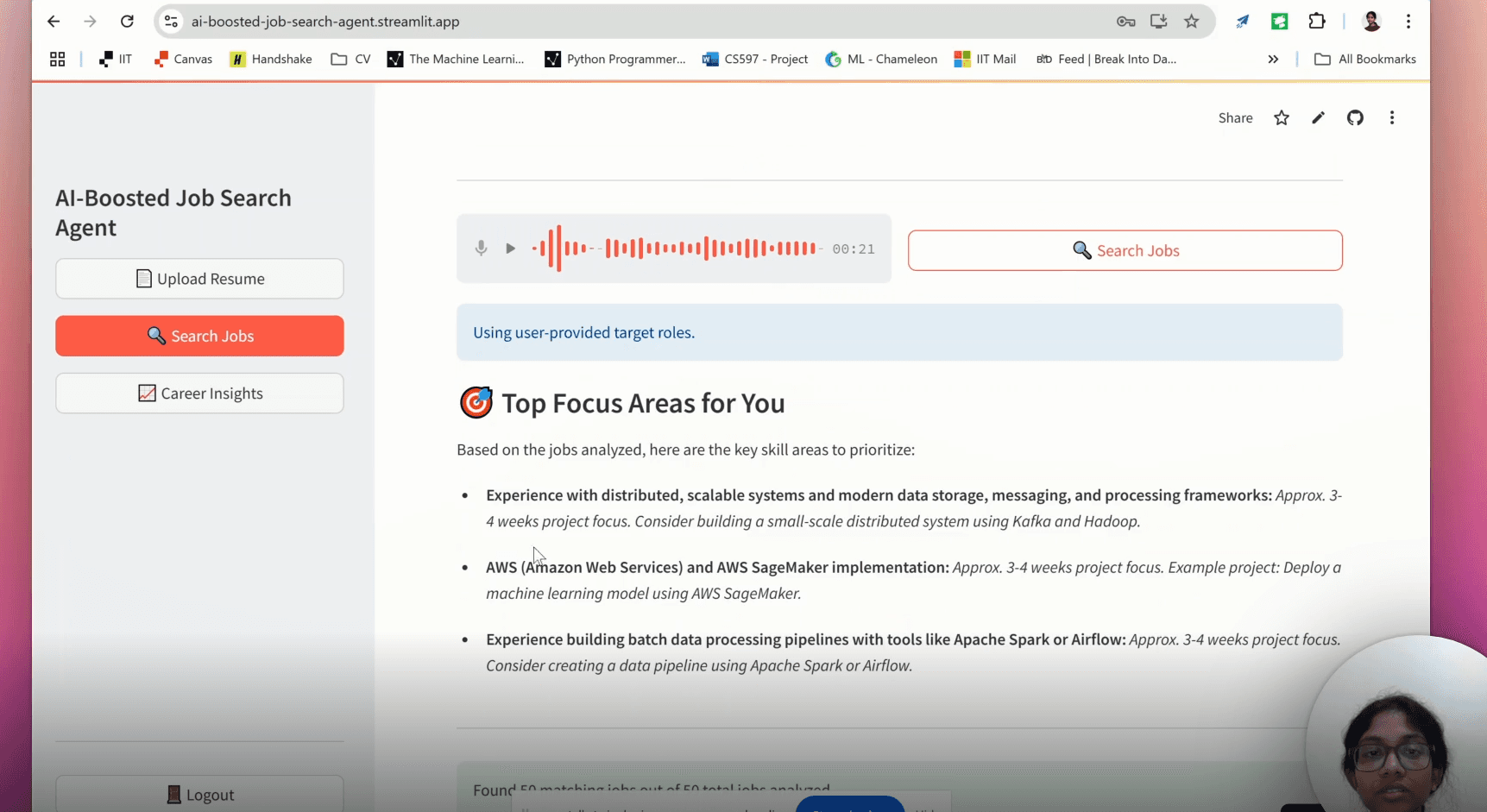
Task: Click the Streamlit Share button
Action: coord(1235,118)
